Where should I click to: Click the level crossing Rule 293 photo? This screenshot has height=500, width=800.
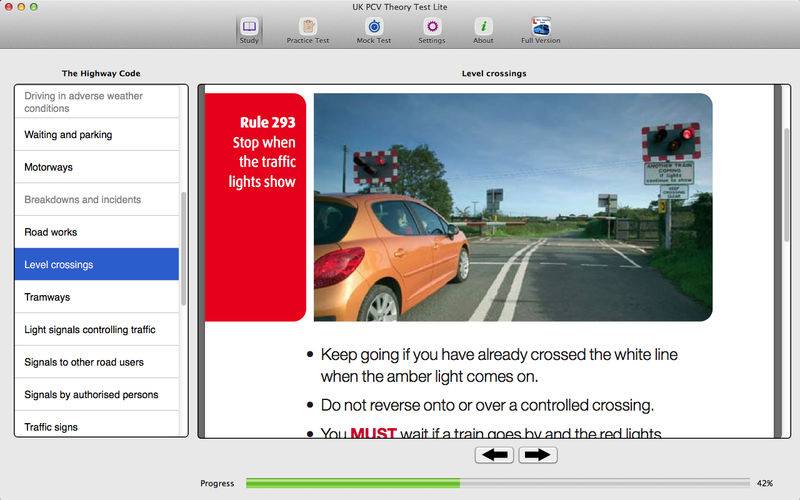tap(512, 207)
